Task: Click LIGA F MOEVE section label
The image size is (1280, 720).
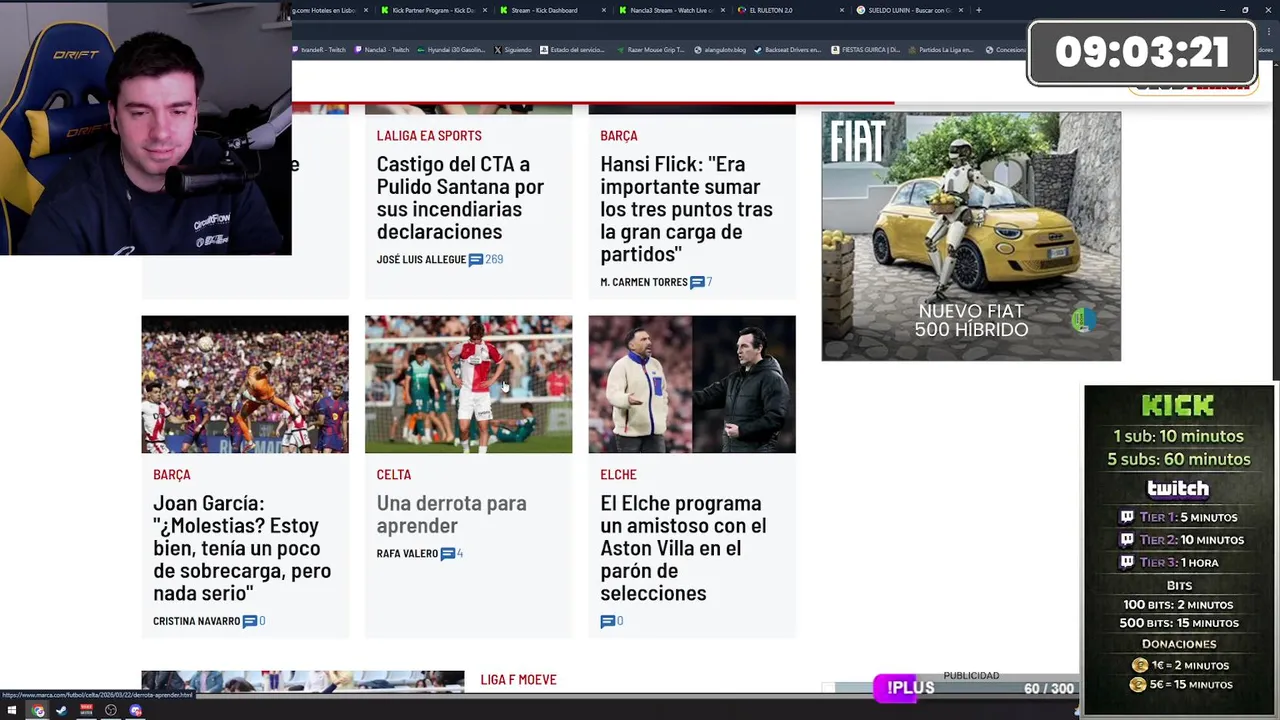Action: [x=518, y=680]
